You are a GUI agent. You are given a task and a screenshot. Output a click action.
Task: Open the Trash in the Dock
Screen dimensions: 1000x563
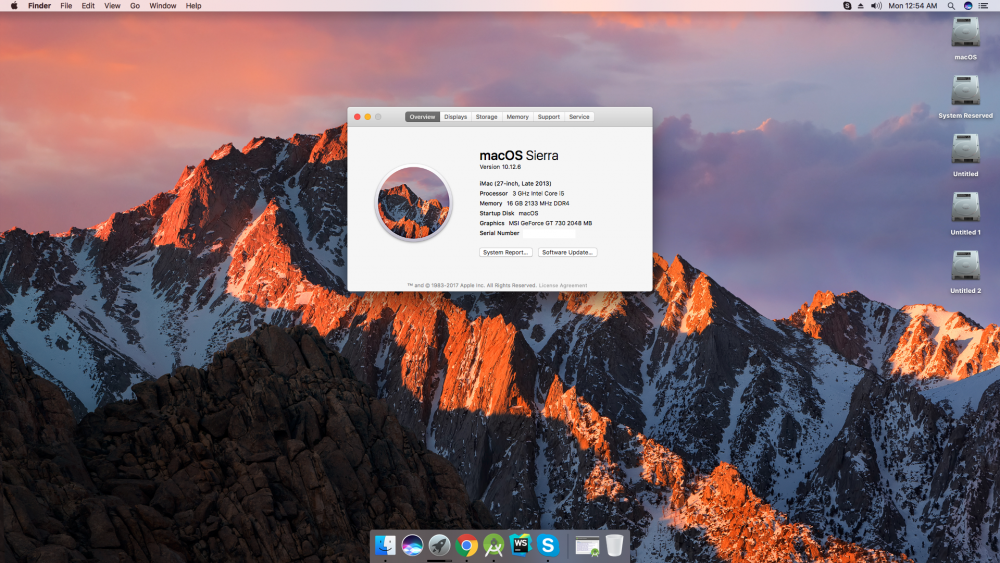(x=614, y=545)
